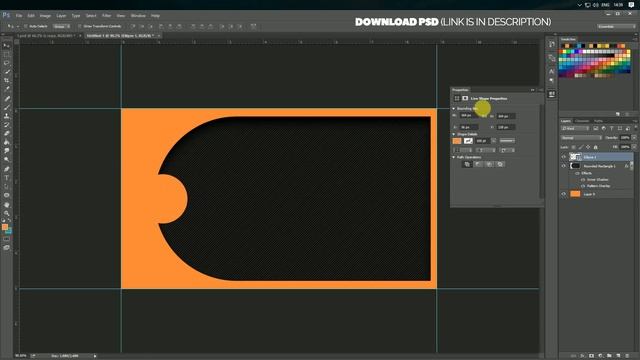Select the Quick Selection tool

pyautogui.click(x=7, y=72)
